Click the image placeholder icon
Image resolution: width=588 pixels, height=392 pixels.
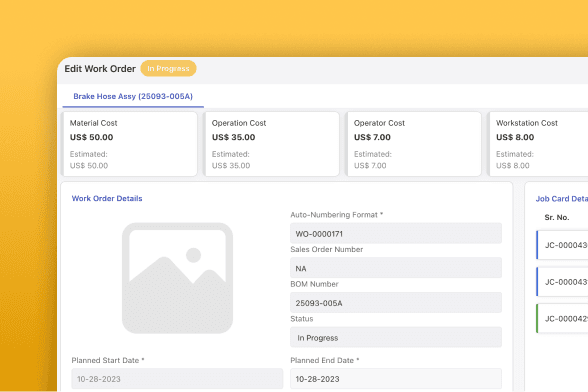click(177, 278)
